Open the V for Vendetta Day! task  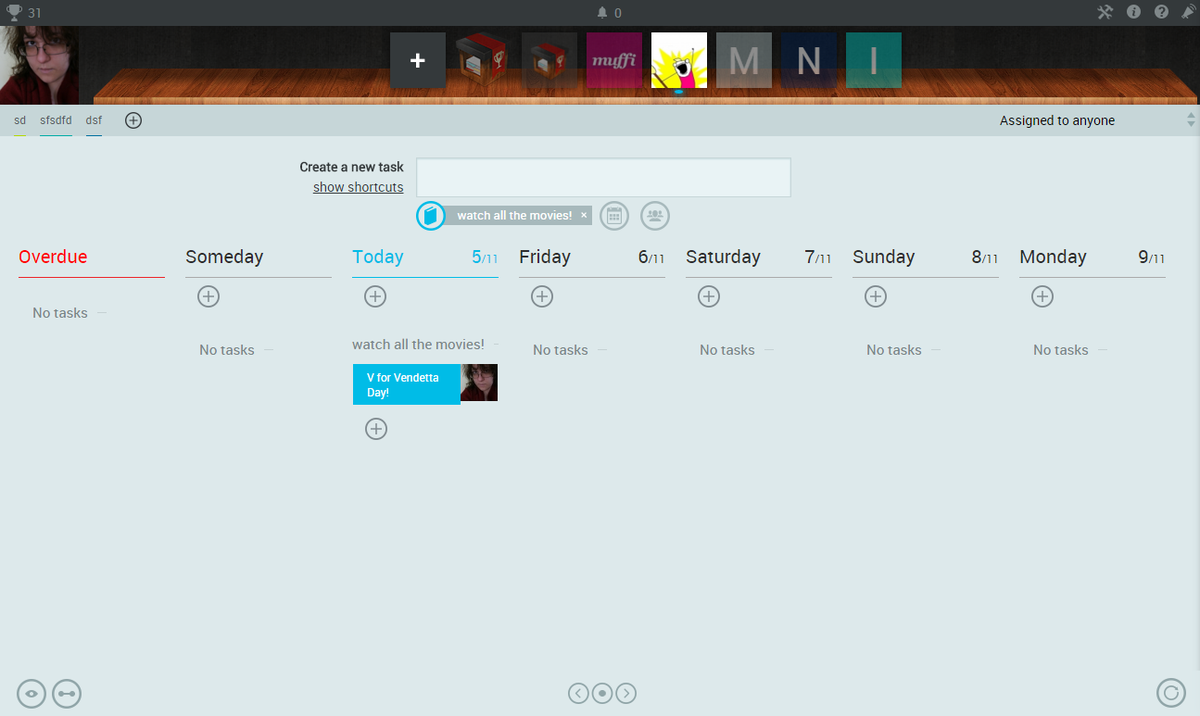[x=406, y=384]
